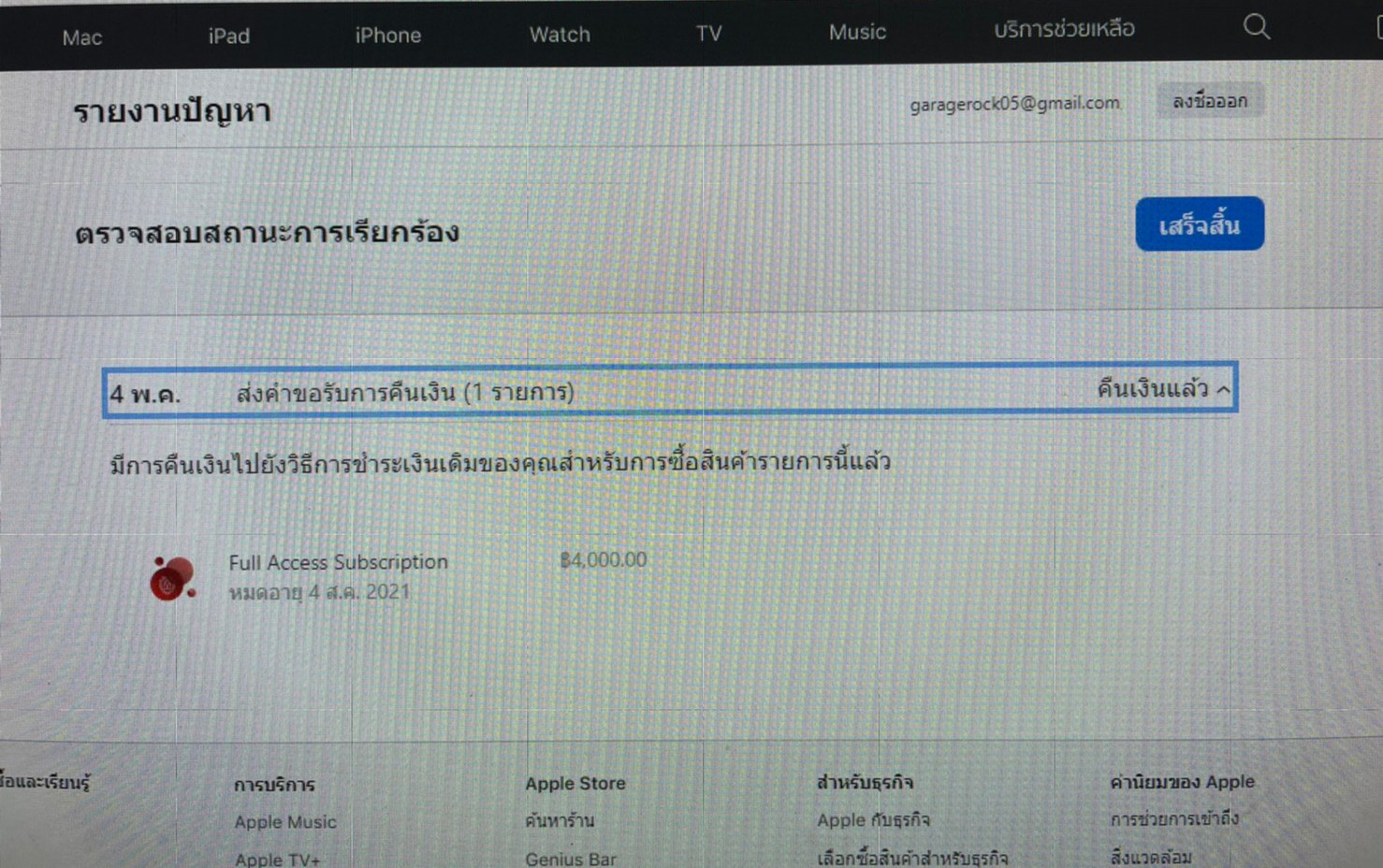Image resolution: width=1383 pixels, height=868 pixels.
Task: Click the ลงชื่อออก sign out button
Action: coord(1210,100)
